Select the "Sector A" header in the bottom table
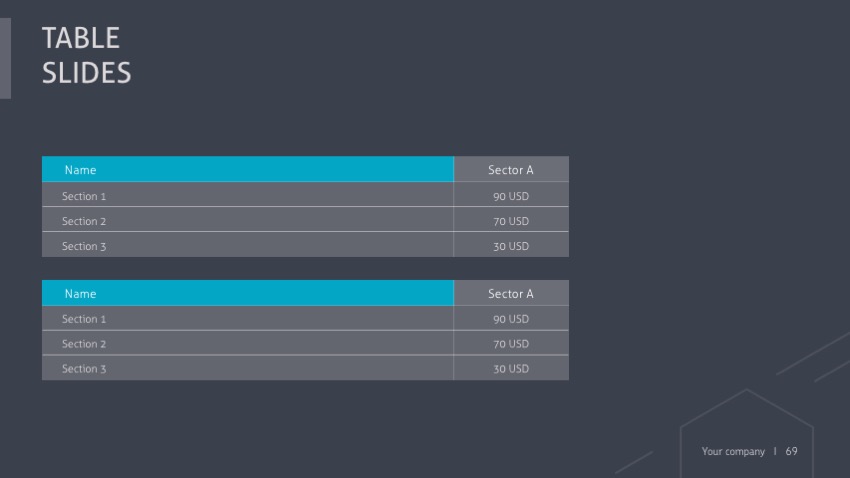 pyautogui.click(x=510, y=294)
